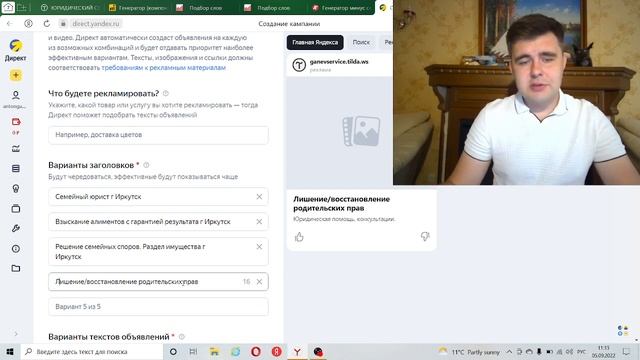This screenshot has height=360, width=640.
Task: Show hidden tray icons chevron
Action: pos(509,352)
